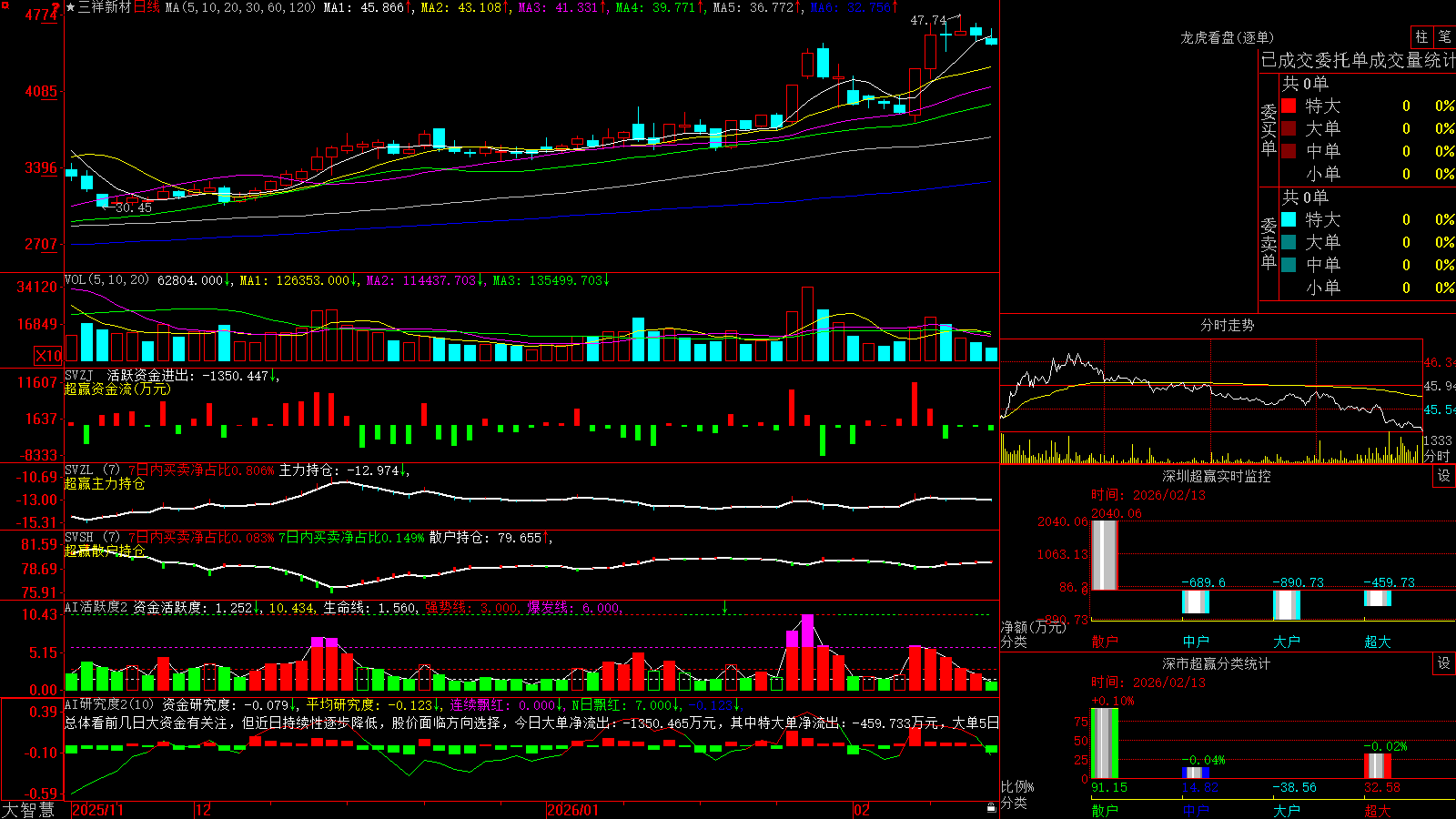Click the VOL(5,10,20) indicator label
Screen dimensions: 1456x819
point(107,279)
